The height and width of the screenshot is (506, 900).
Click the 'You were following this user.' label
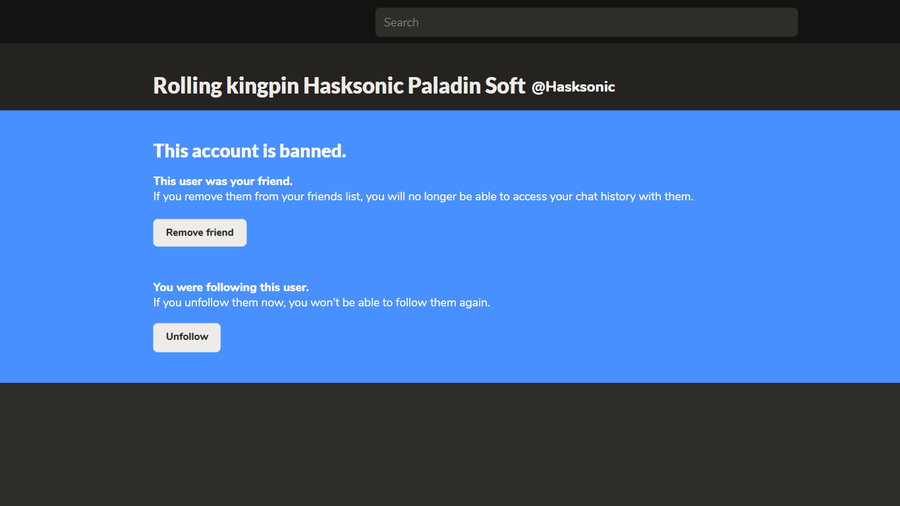[x=231, y=287]
